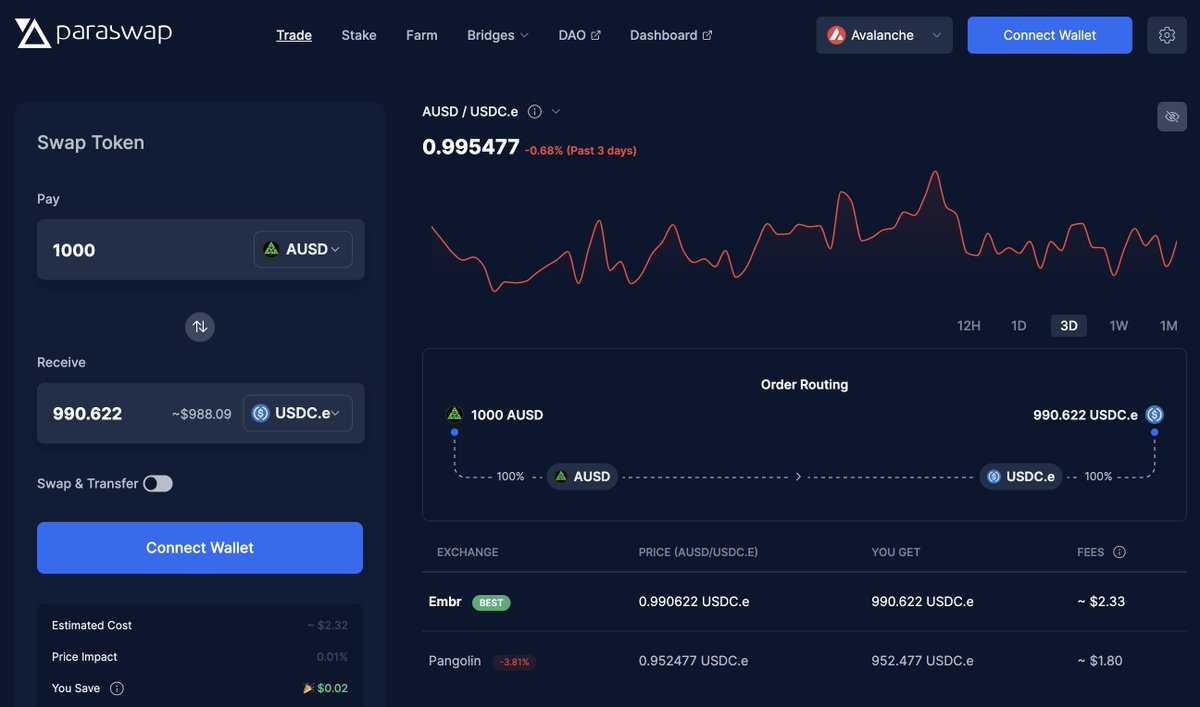
Task: Click the EXCHANGE column header
Action: coord(467,552)
